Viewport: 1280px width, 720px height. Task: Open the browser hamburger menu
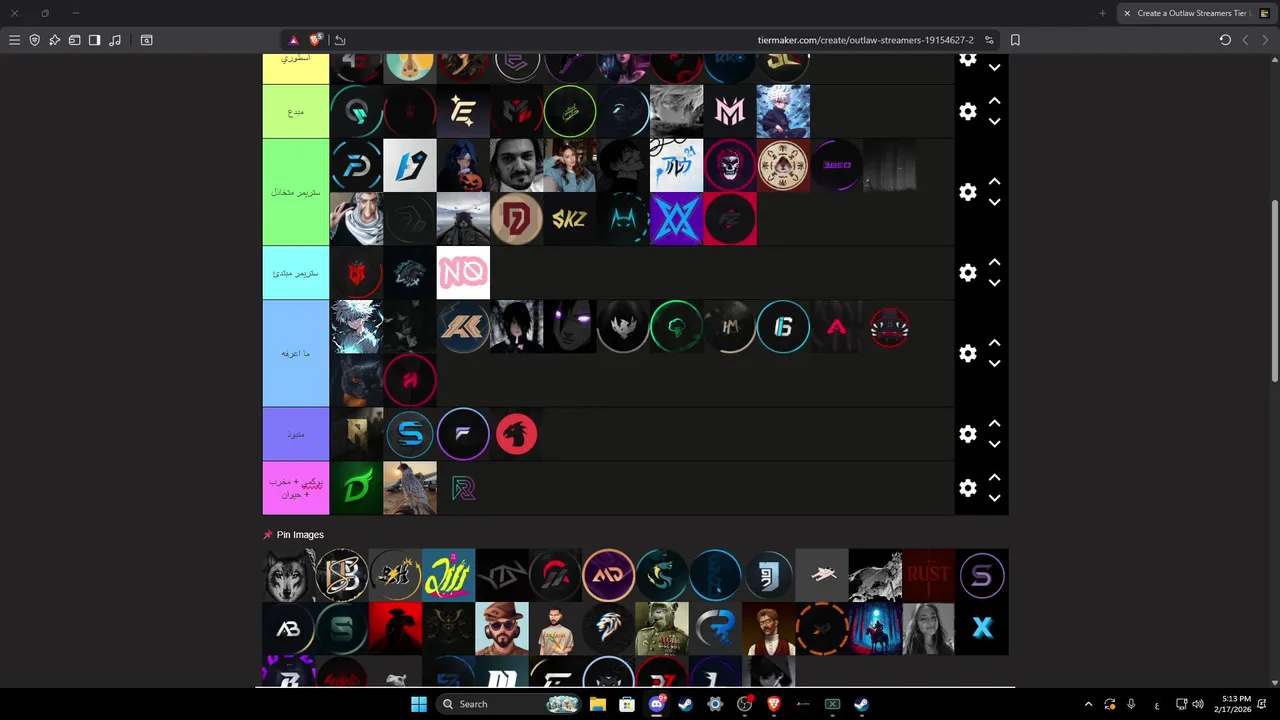coord(14,40)
